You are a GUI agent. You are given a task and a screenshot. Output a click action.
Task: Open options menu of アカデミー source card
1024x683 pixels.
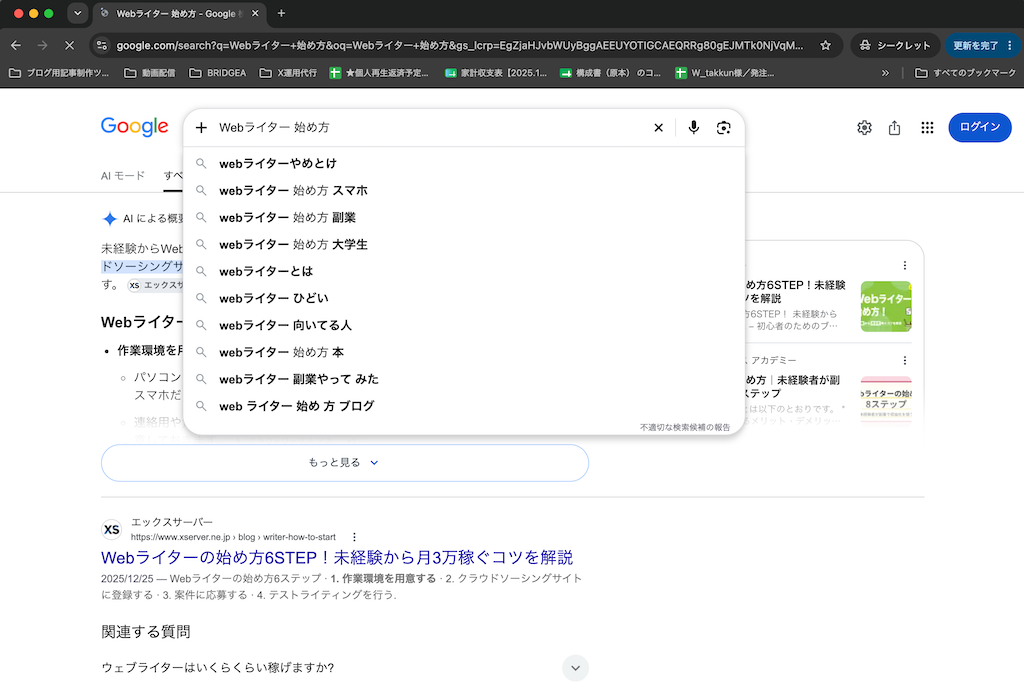point(904,360)
